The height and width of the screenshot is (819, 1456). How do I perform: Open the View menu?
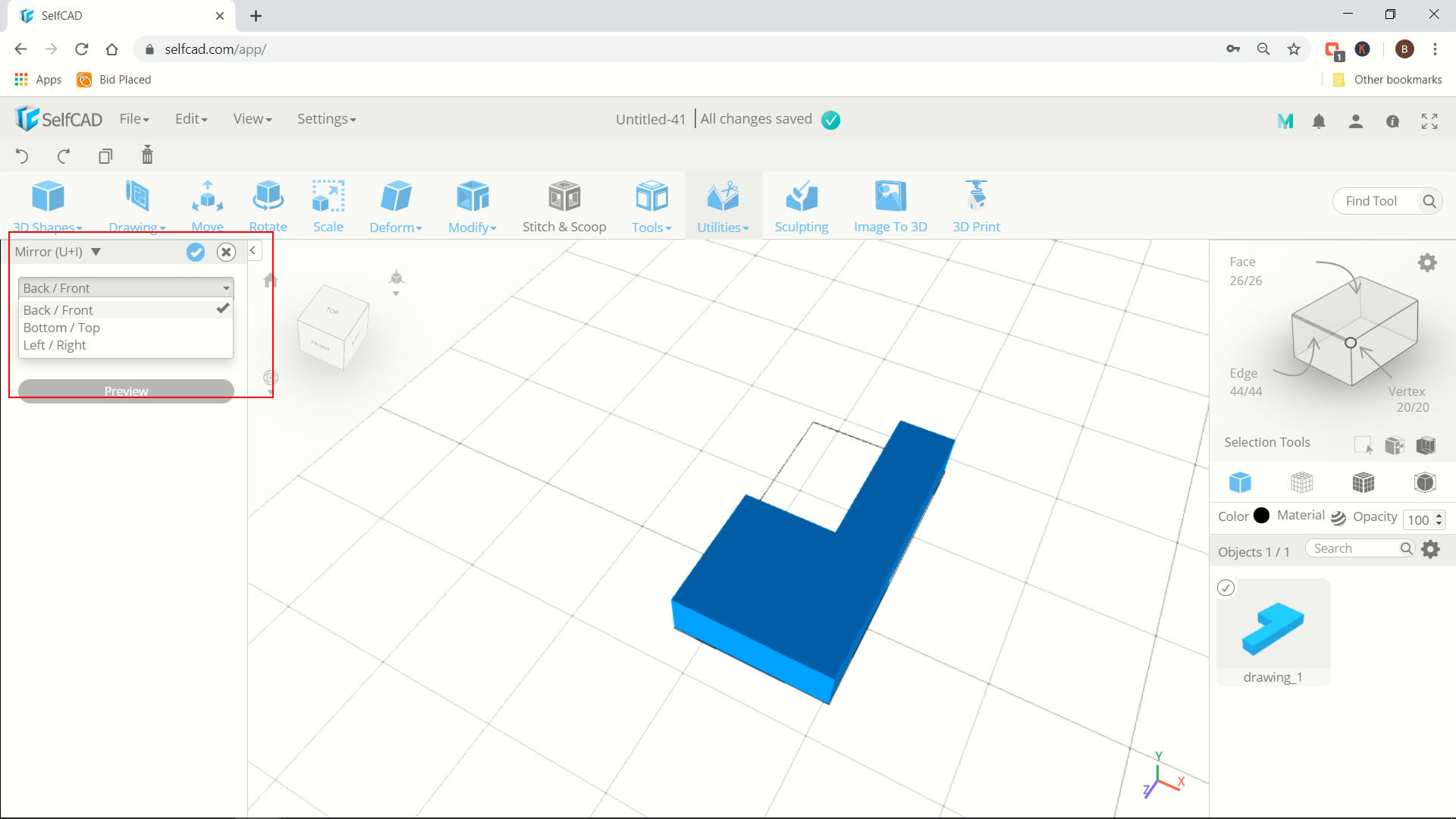point(252,119)
